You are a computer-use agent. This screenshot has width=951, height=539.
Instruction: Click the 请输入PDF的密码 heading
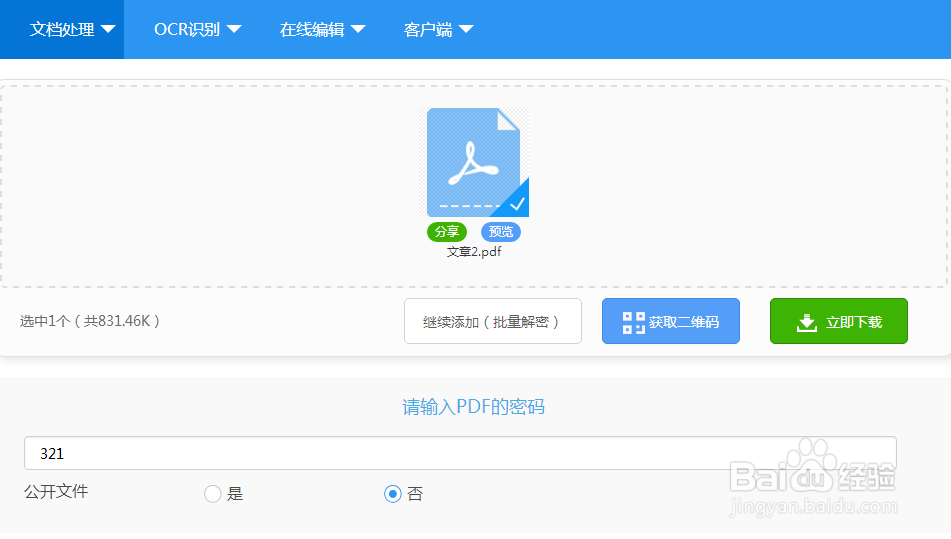click(x=474, y=406)
